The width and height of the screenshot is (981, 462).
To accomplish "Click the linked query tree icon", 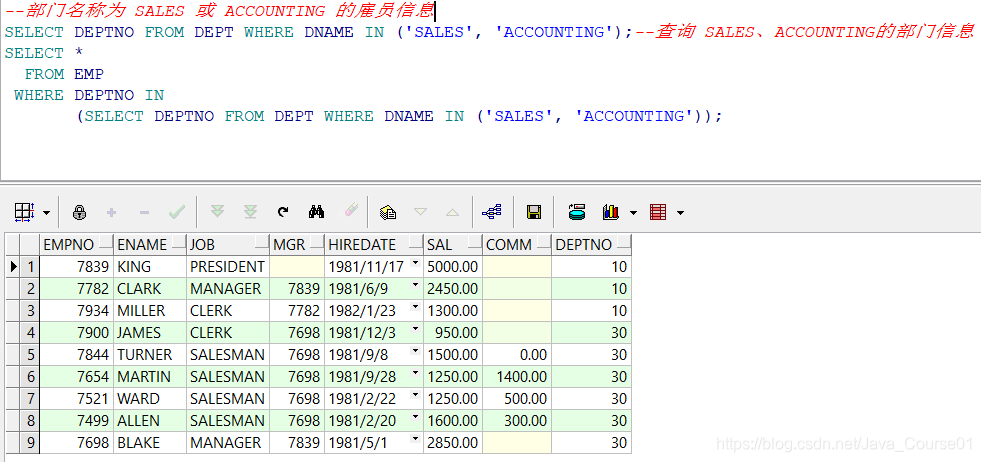I will pyautogui.click(x=492, y=212).
